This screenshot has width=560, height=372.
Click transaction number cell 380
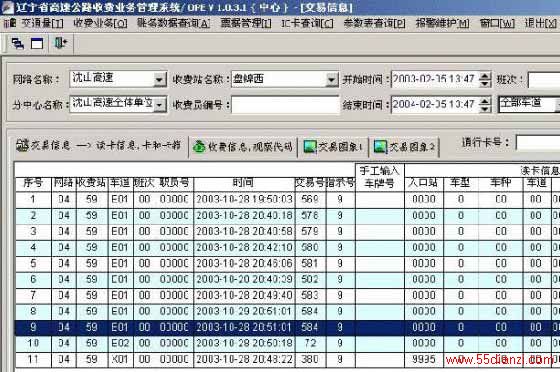310,359
